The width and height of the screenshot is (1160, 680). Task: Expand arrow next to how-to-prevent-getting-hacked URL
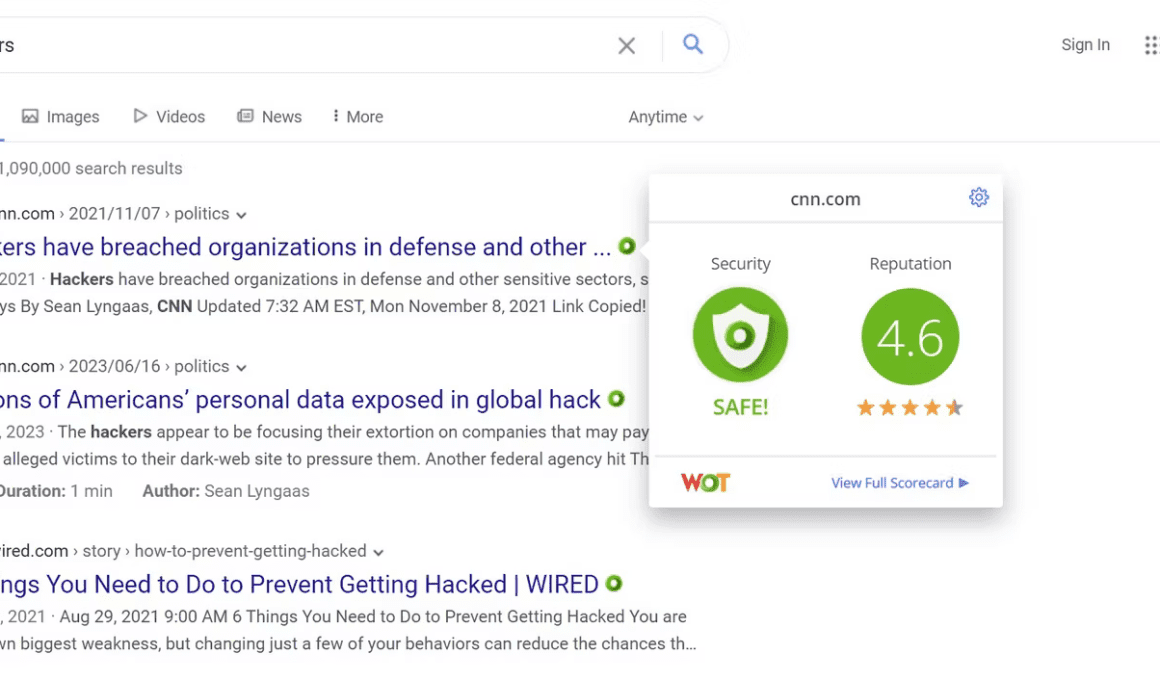point(379,553)
